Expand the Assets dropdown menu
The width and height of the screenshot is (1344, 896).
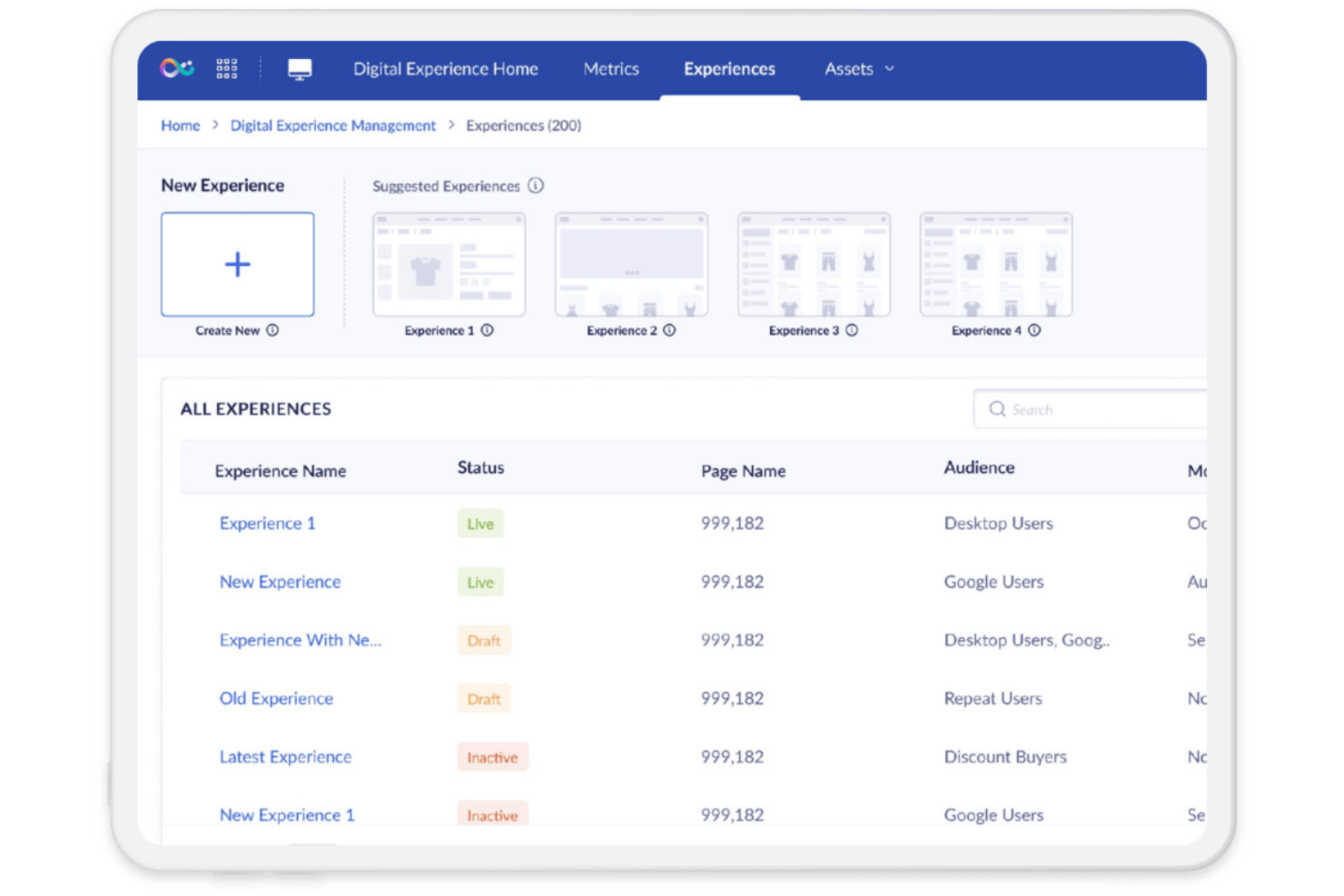(x=857, y=68)
